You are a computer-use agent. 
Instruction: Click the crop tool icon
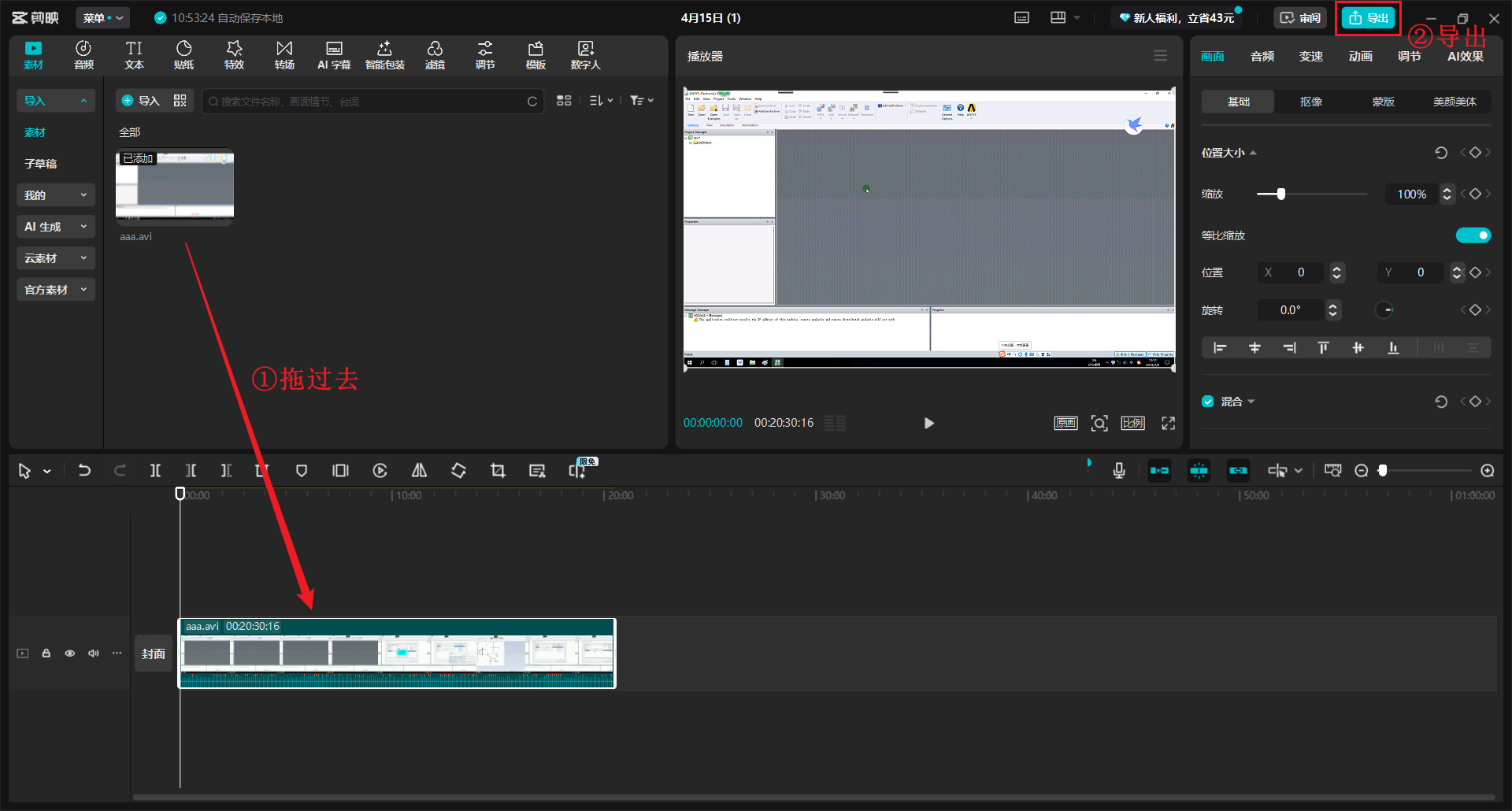(x=498, y=470)
